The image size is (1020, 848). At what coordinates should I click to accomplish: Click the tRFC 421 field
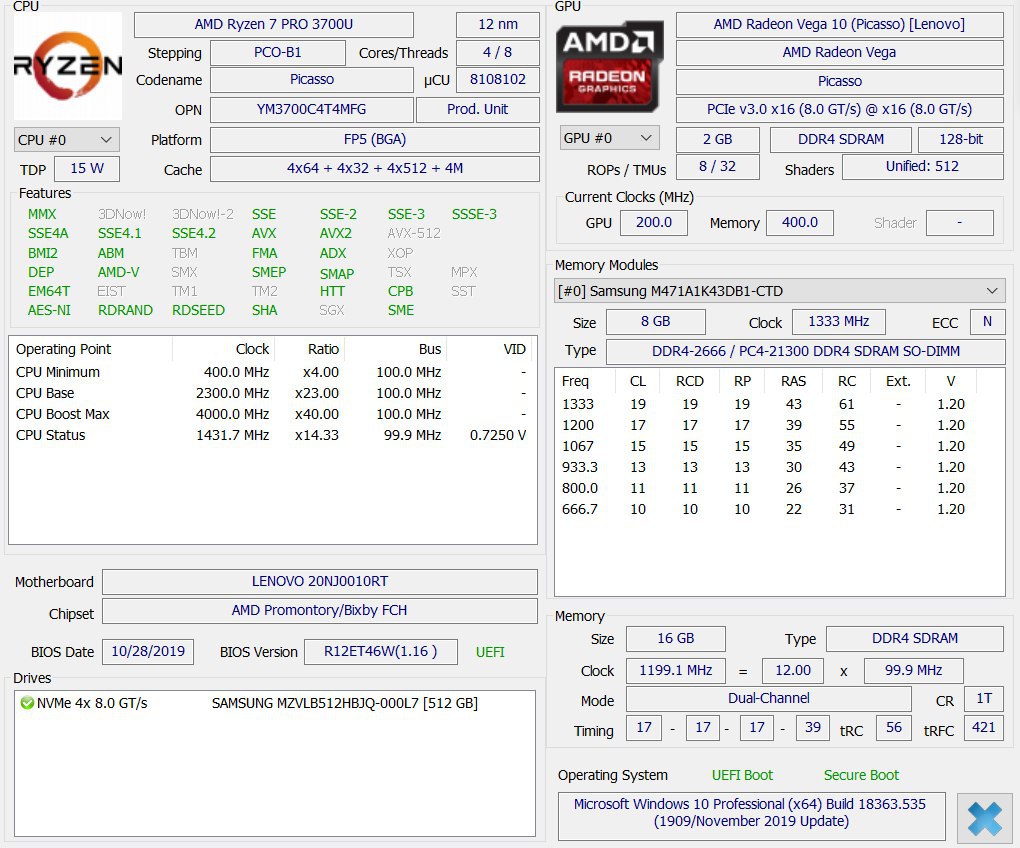[x=984, y=728]
